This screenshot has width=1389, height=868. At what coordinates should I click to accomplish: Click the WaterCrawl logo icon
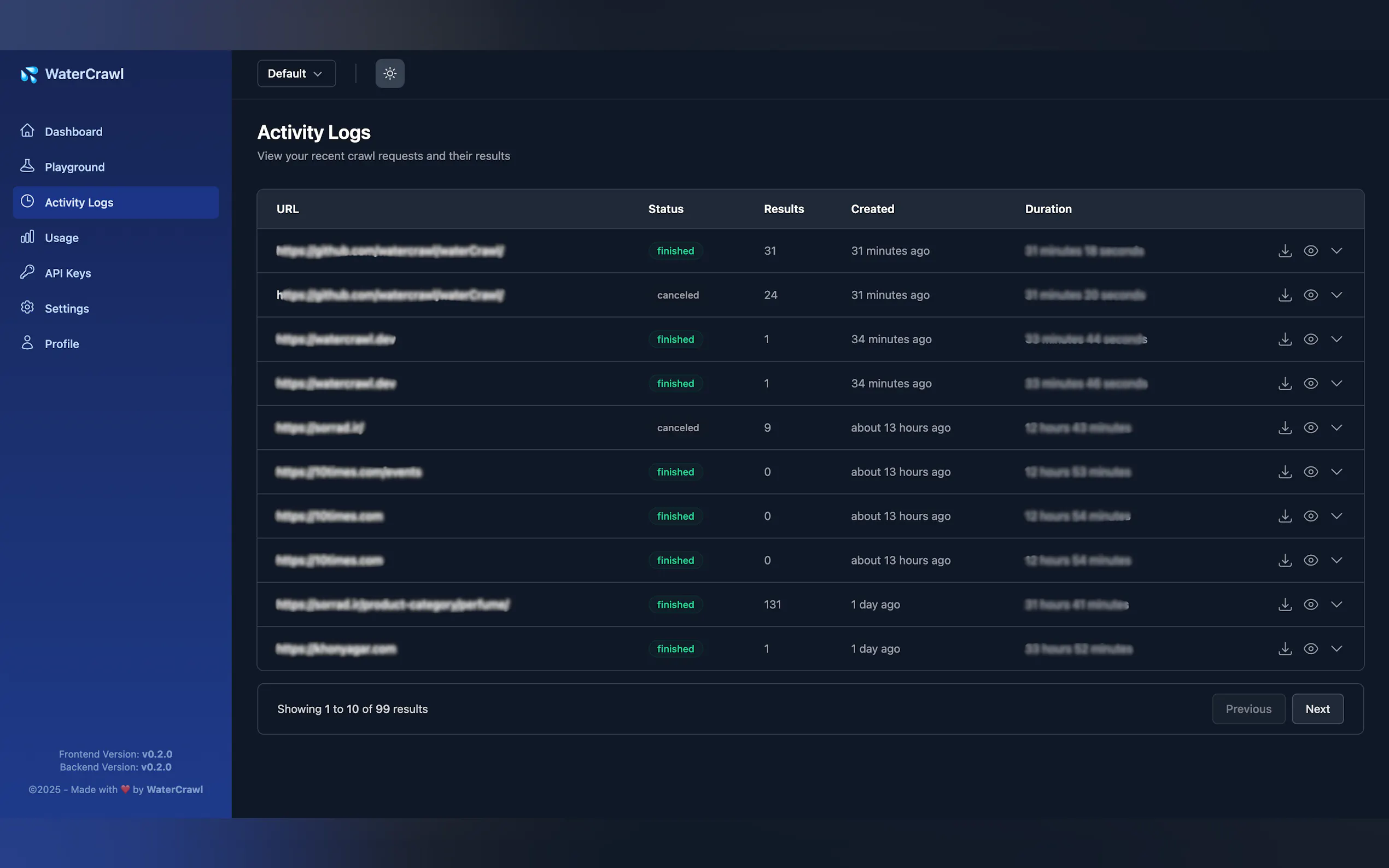(30, 74)
